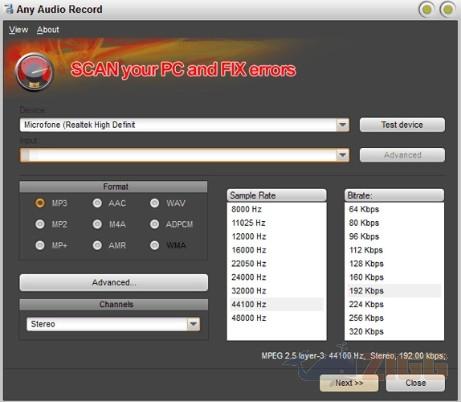Open the SCAN your PC and FIX errors ad
Image resolution: width=461 pixels, height=402 pixels.
click(183, 69)
